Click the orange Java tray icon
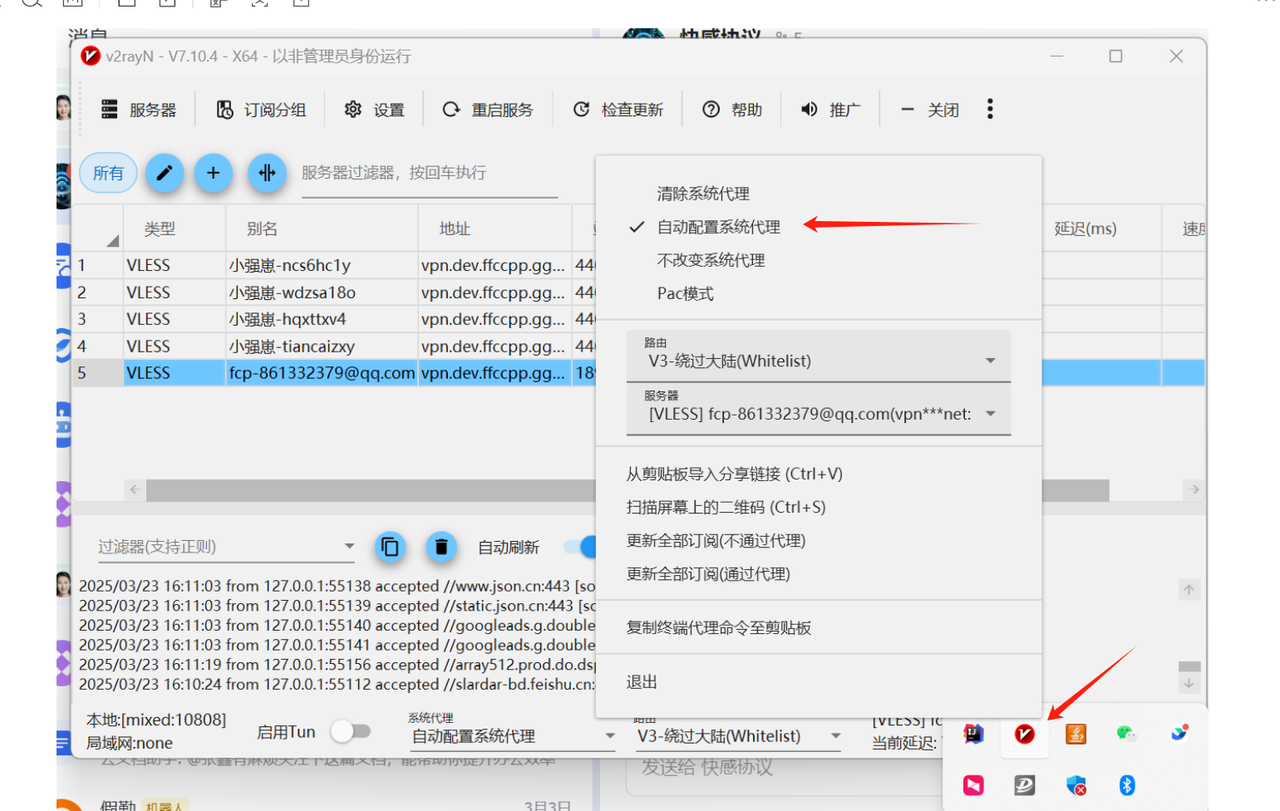The height and width of the screenshot is (811, 1280). coord(1075,735)
